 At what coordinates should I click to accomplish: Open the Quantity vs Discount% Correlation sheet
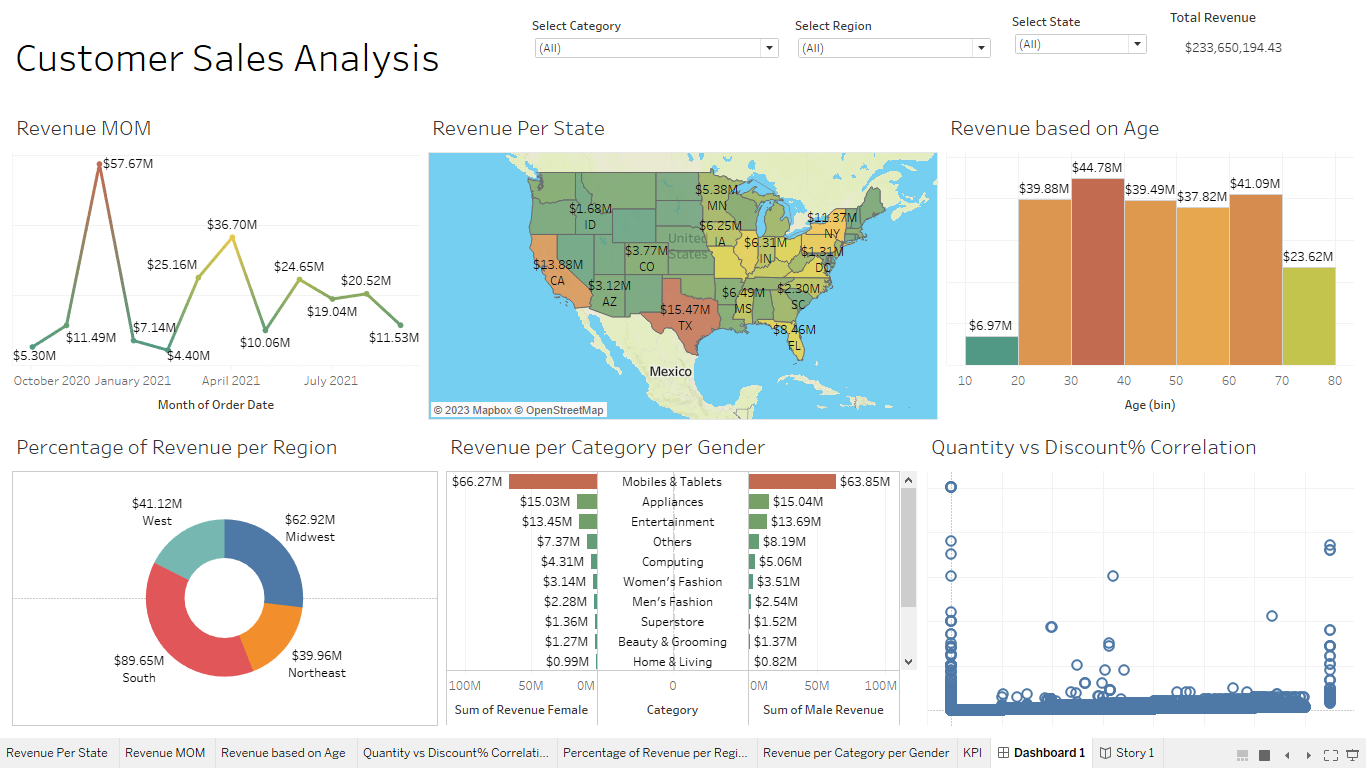tap(456, 753)
